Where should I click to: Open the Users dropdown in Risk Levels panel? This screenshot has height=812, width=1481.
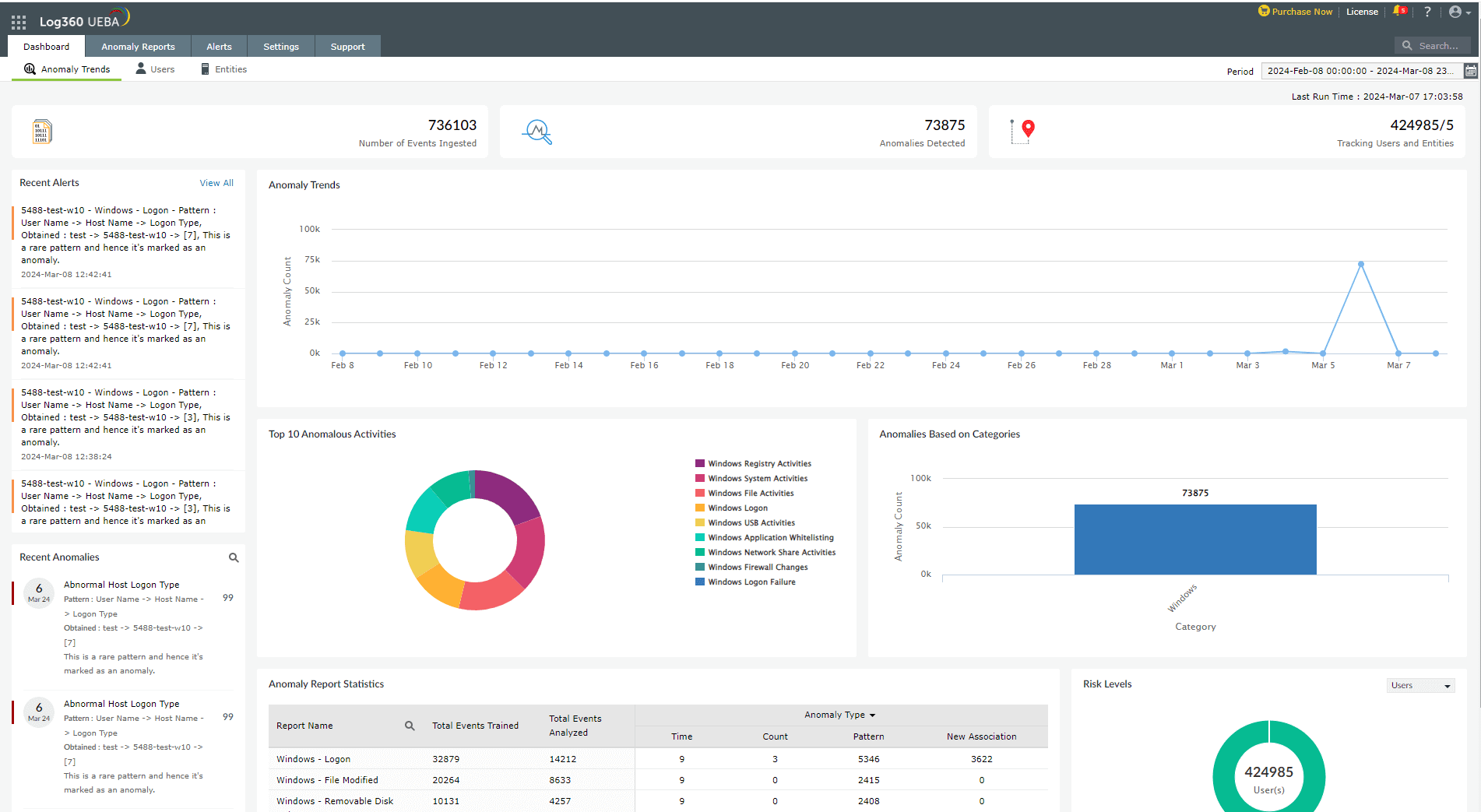1420,685
